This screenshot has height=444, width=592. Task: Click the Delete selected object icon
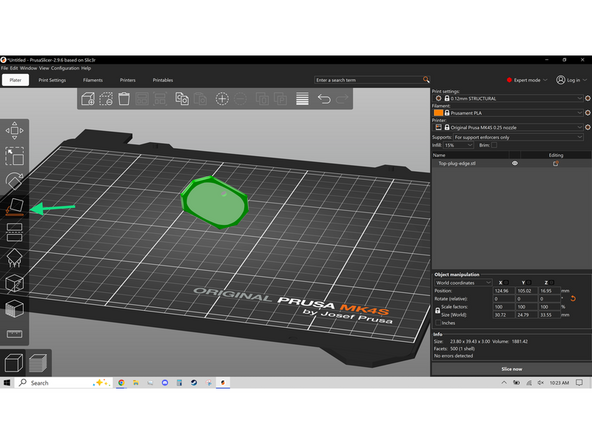106,99
